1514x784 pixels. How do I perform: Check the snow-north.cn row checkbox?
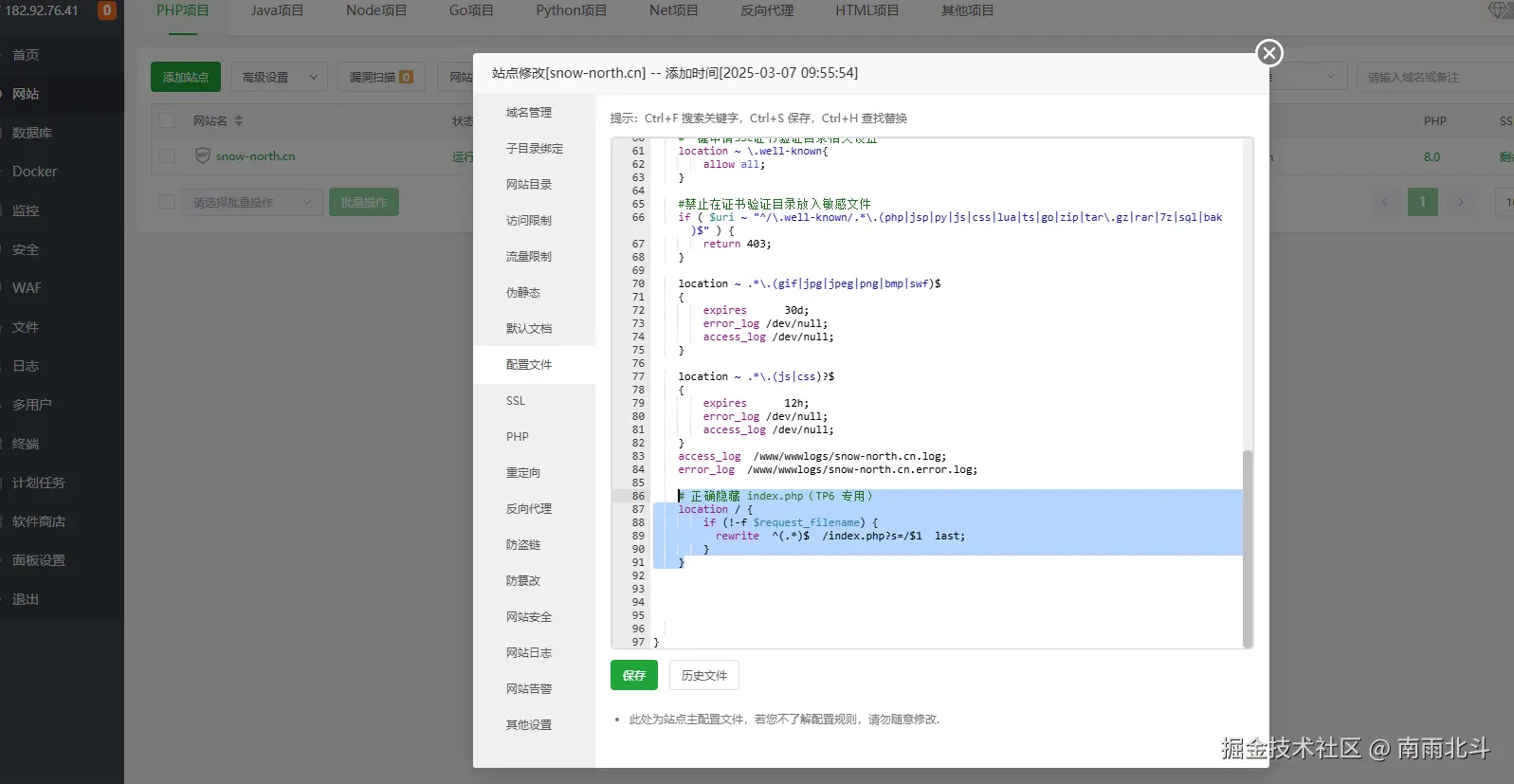click(167, 156)
